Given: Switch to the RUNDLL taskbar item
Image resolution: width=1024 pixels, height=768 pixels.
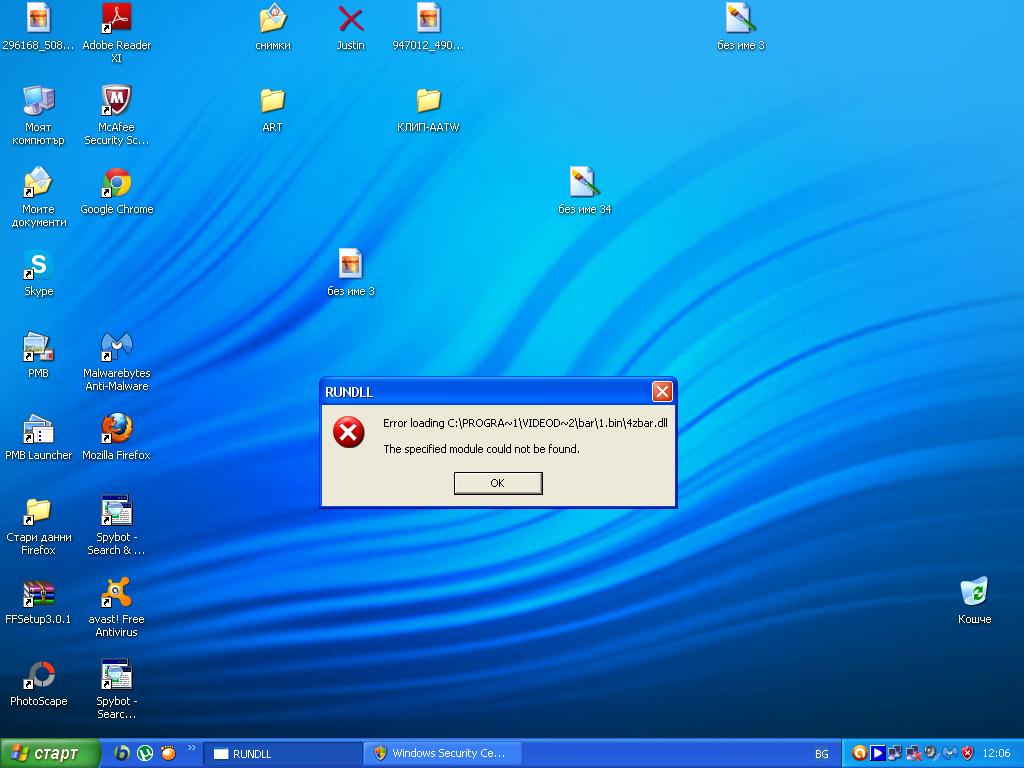Looking at the screenshot, I should (283, 754).
